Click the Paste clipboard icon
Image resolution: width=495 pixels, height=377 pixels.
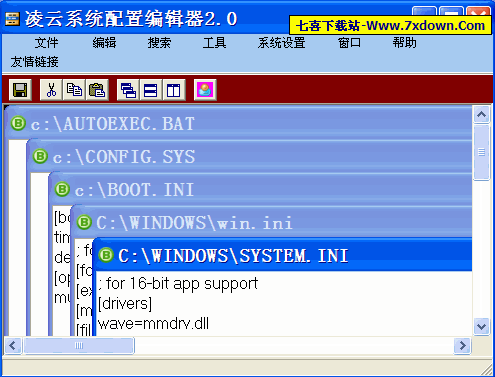pos(97,90)
